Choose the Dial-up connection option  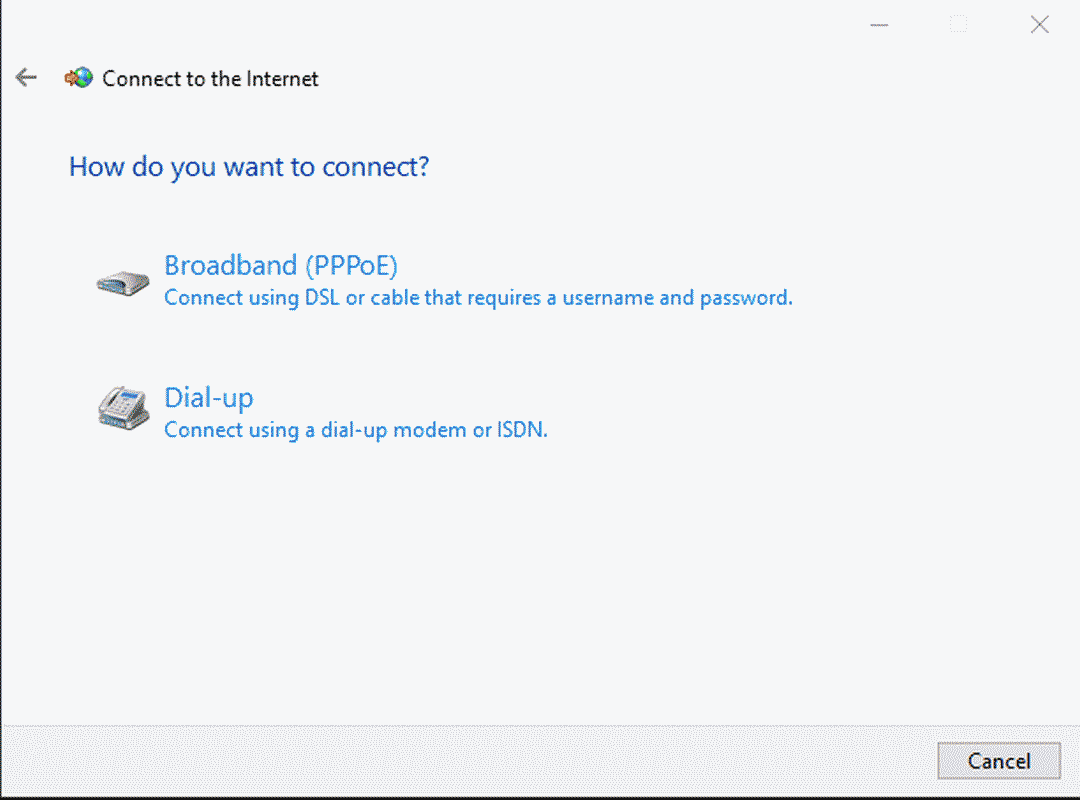coord(209,398)
